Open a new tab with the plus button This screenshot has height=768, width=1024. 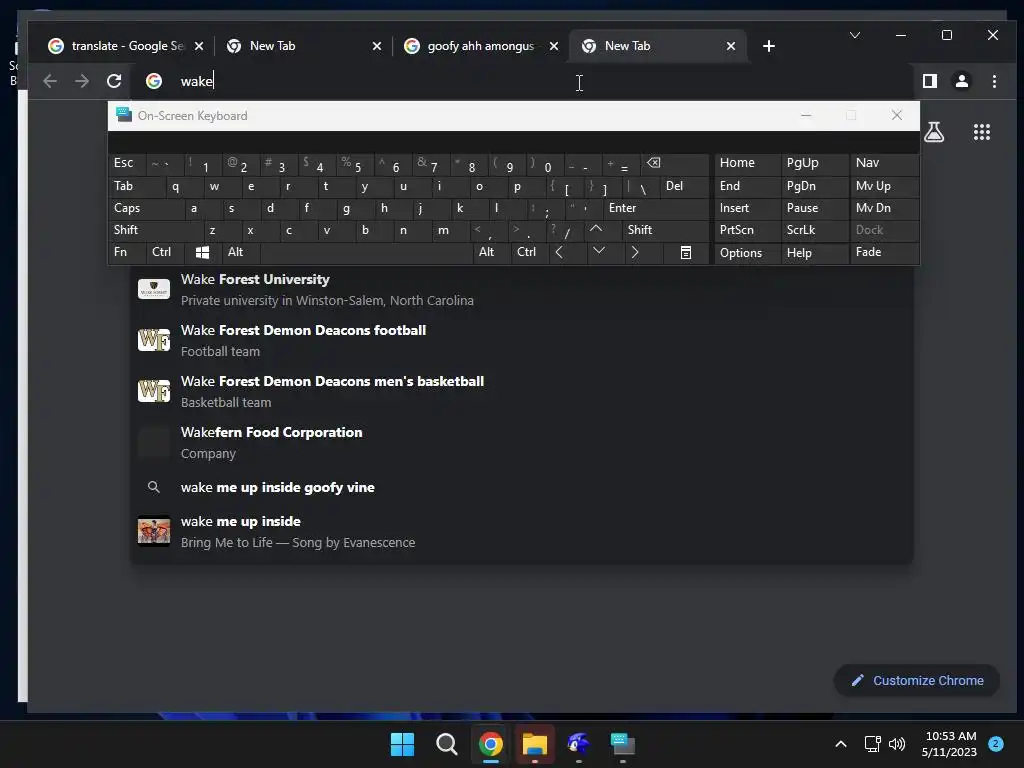769,46
